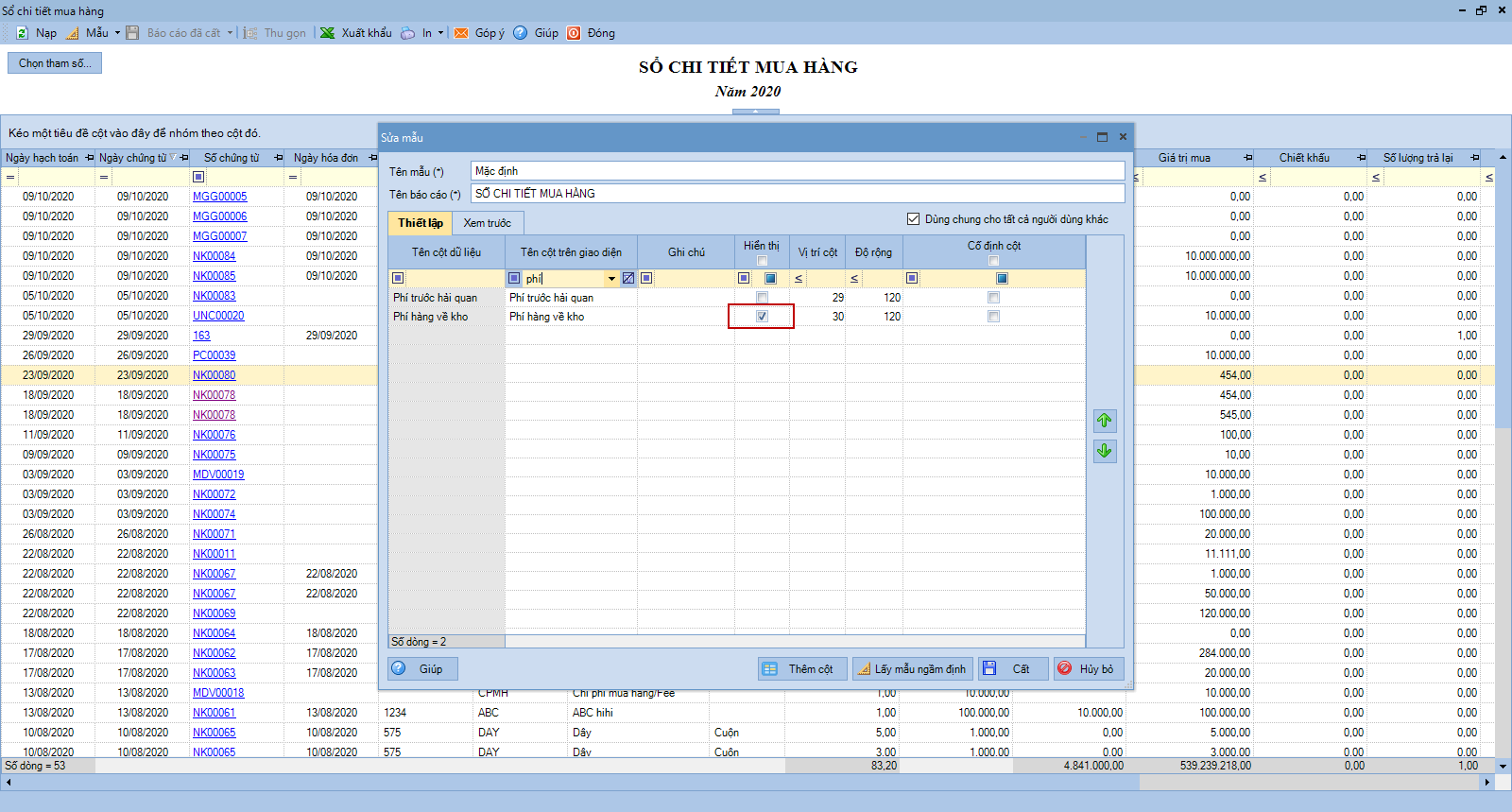The image size is (1512, 812).
Task: Toggle Dùng chung cho tất cả người dùng khác
Action: pos(913,219)
